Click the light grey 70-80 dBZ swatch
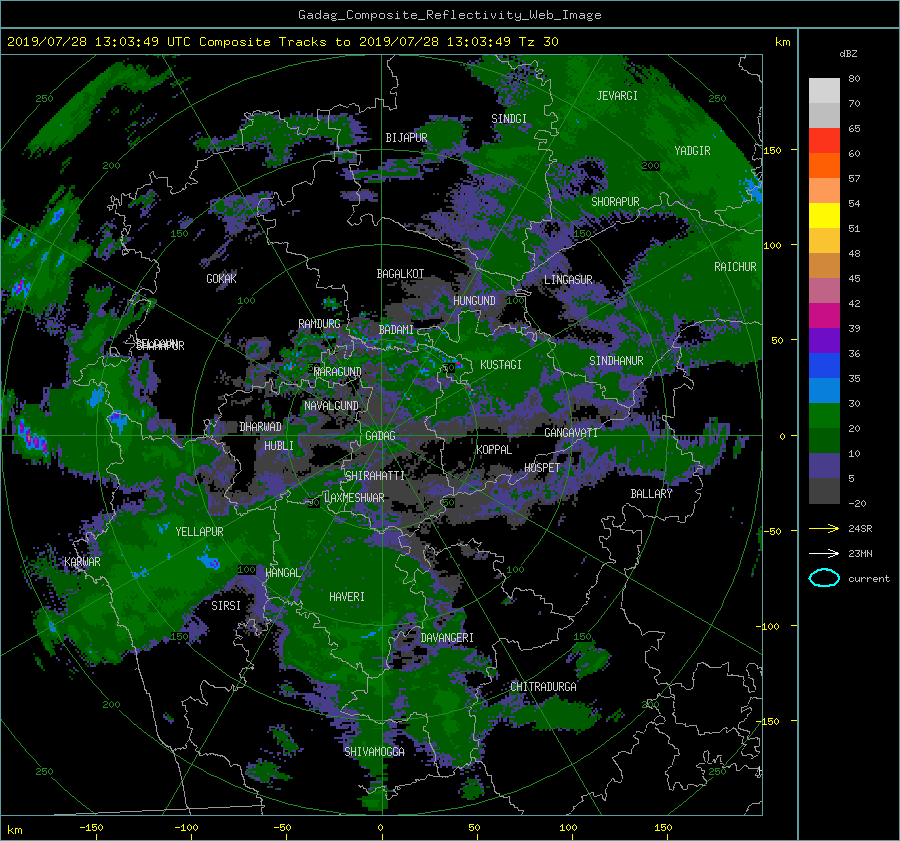Image resolution: width=900 pixels, height=841 pixels. pos(824,91)
